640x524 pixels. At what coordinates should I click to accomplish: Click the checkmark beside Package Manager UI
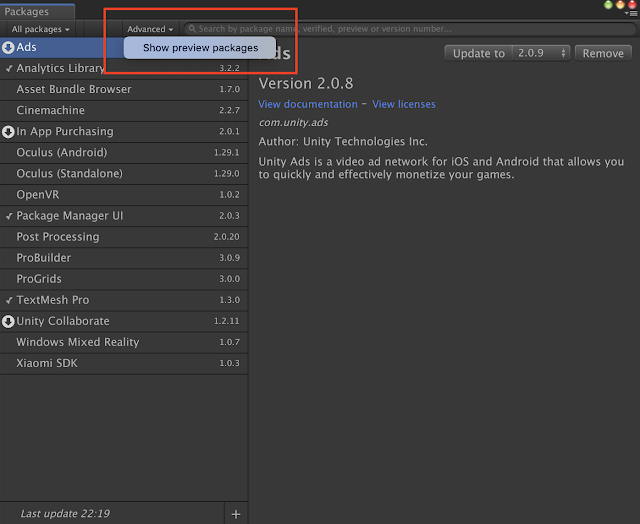coord(9,216)
